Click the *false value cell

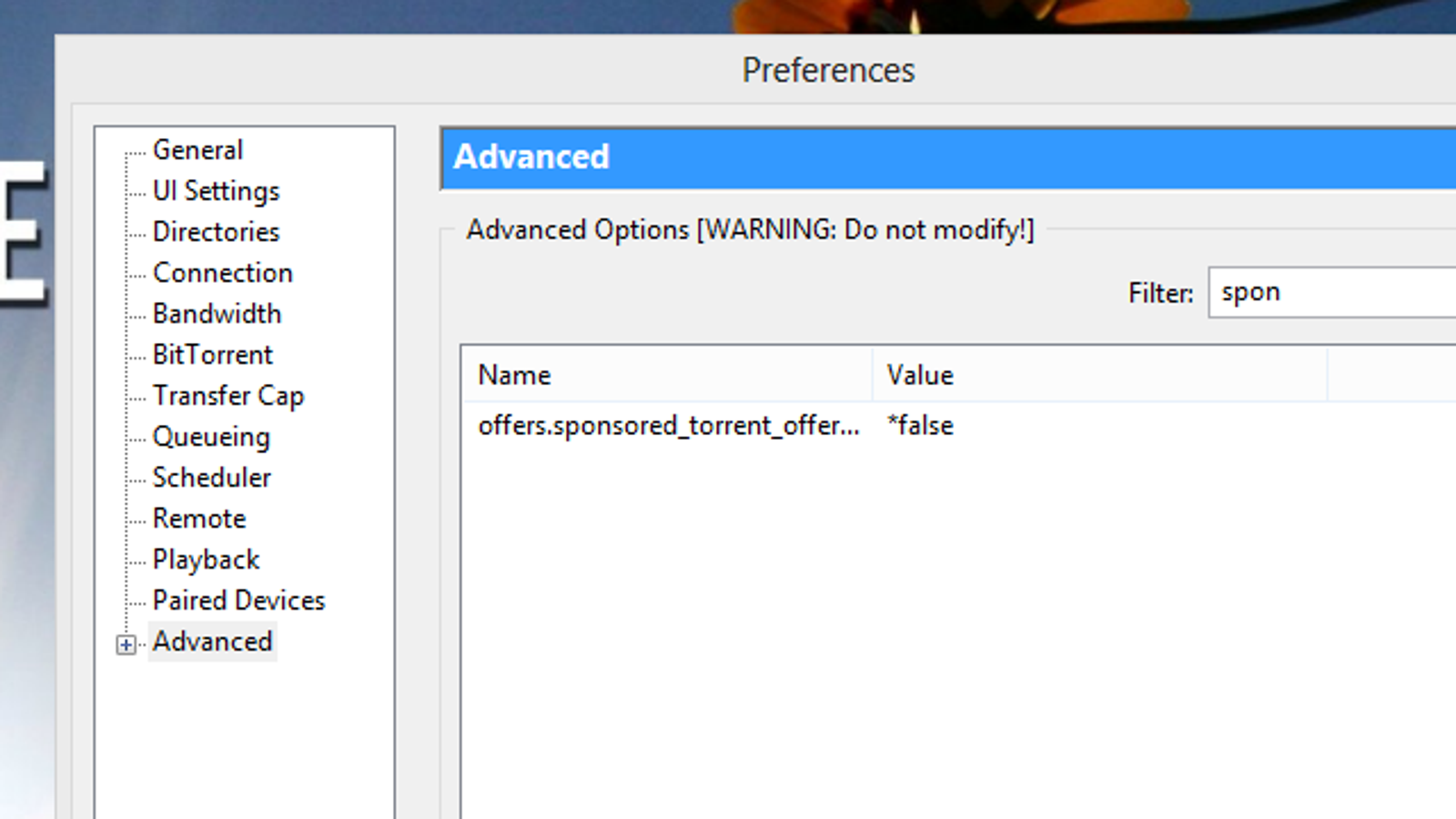pos(920,425)
